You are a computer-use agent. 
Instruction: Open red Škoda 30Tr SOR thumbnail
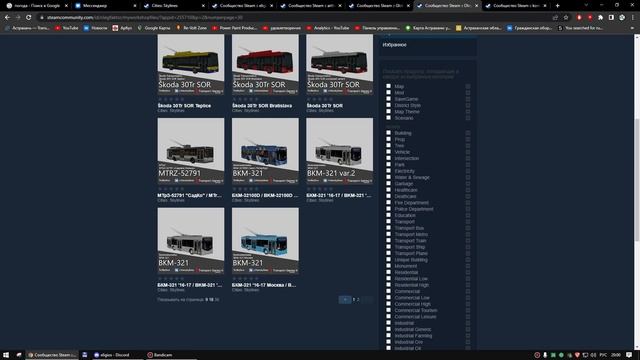tap(265, 64)
